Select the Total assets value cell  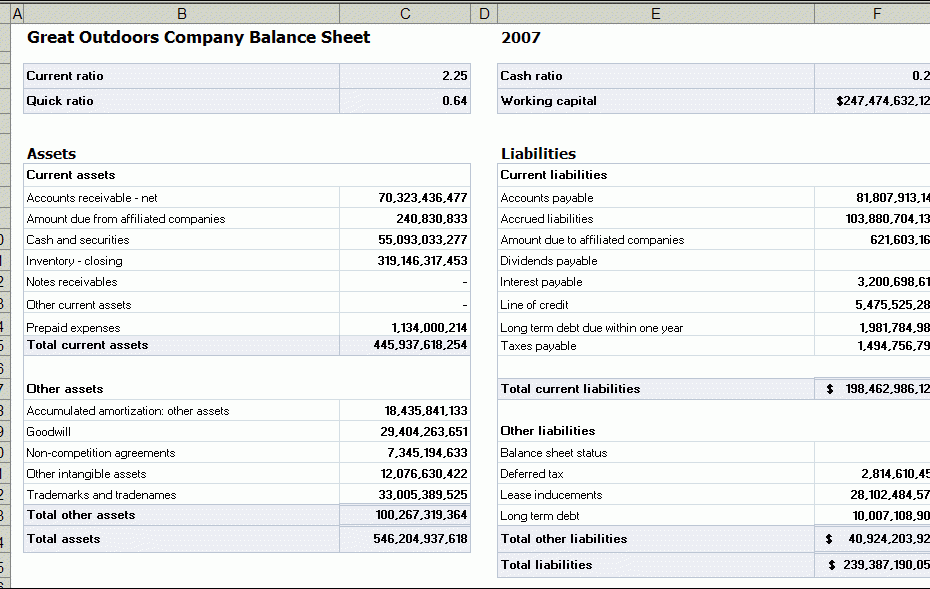pyautogui.click(x=404, y=537)
